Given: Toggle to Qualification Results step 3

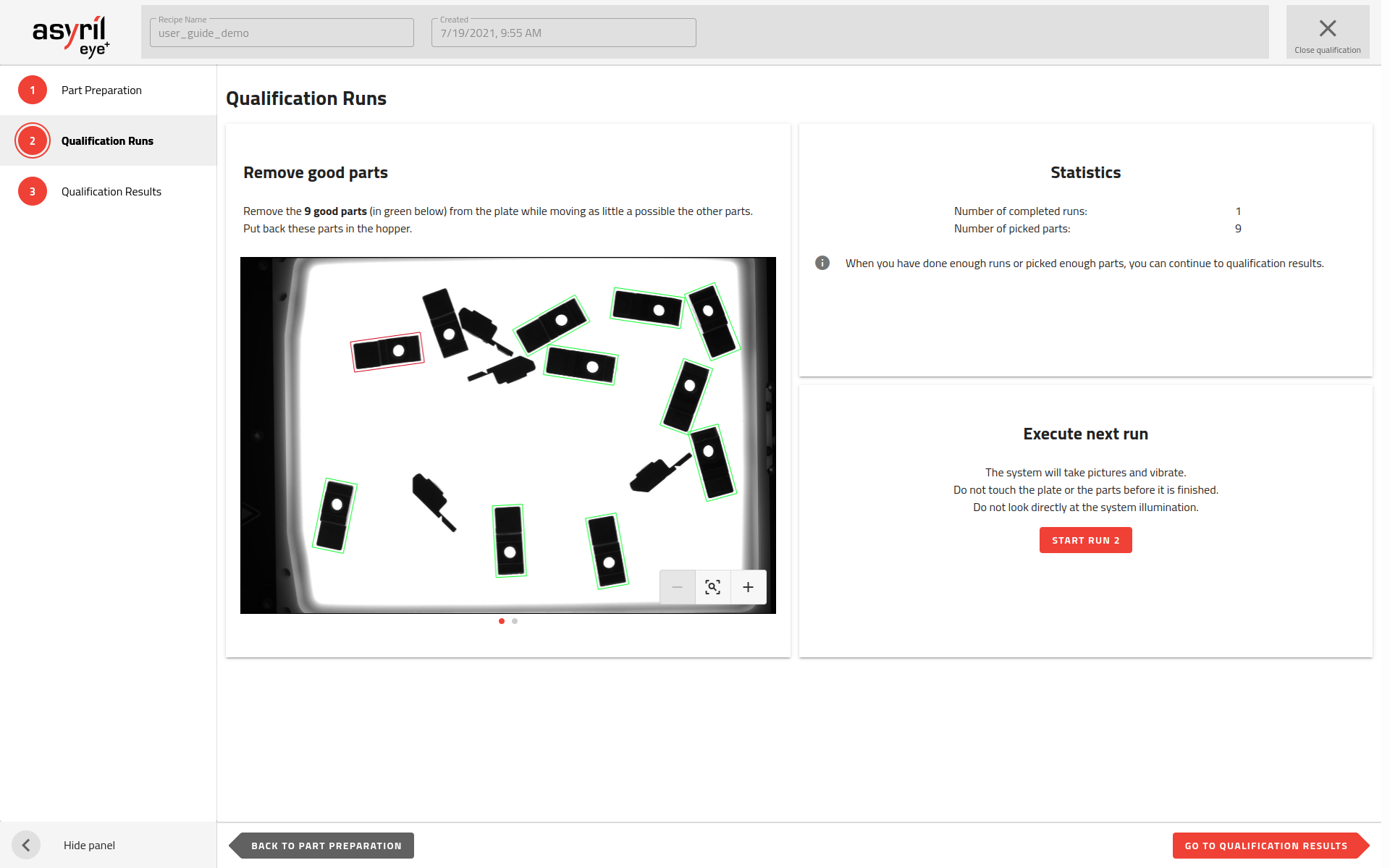Looking at the screenshot, I should pyautogui.click(x=111, y=190).
